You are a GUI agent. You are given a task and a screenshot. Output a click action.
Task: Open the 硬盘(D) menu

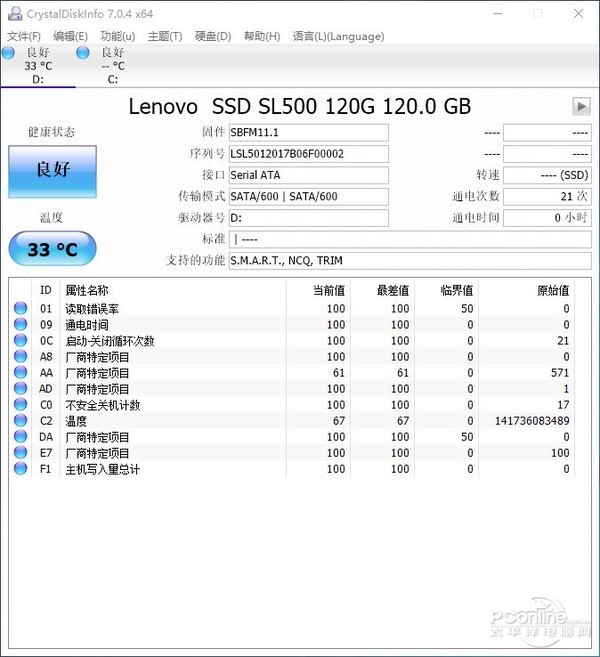pos(213,36)
